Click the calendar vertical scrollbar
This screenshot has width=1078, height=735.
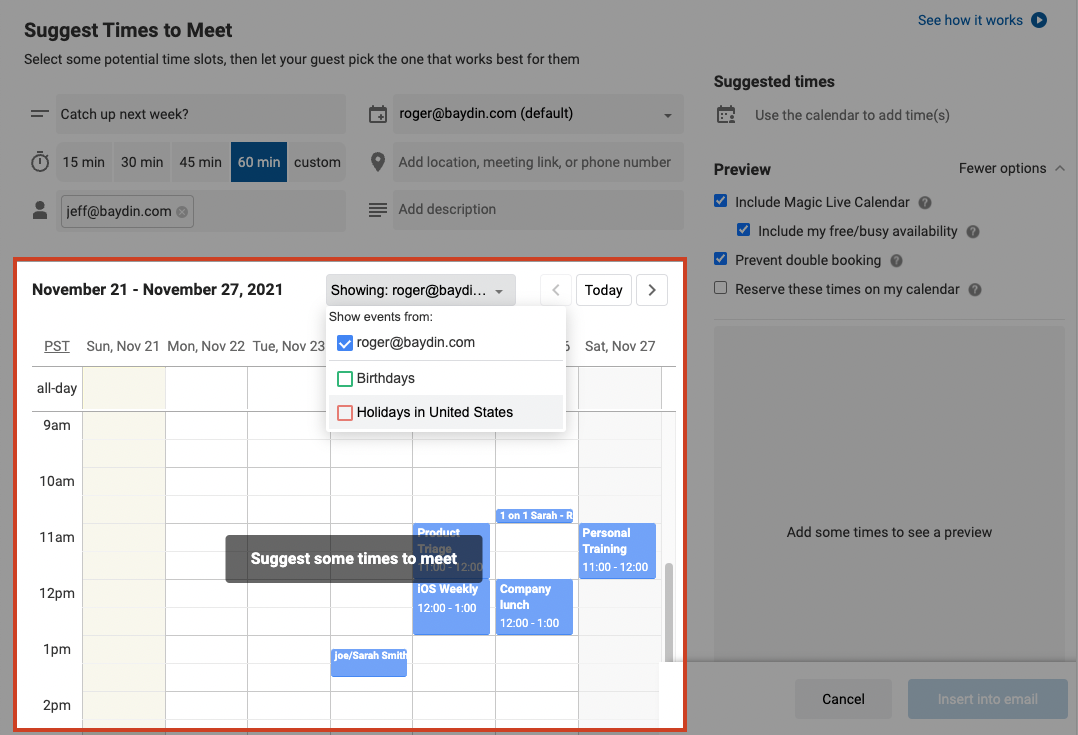point(668,612)
